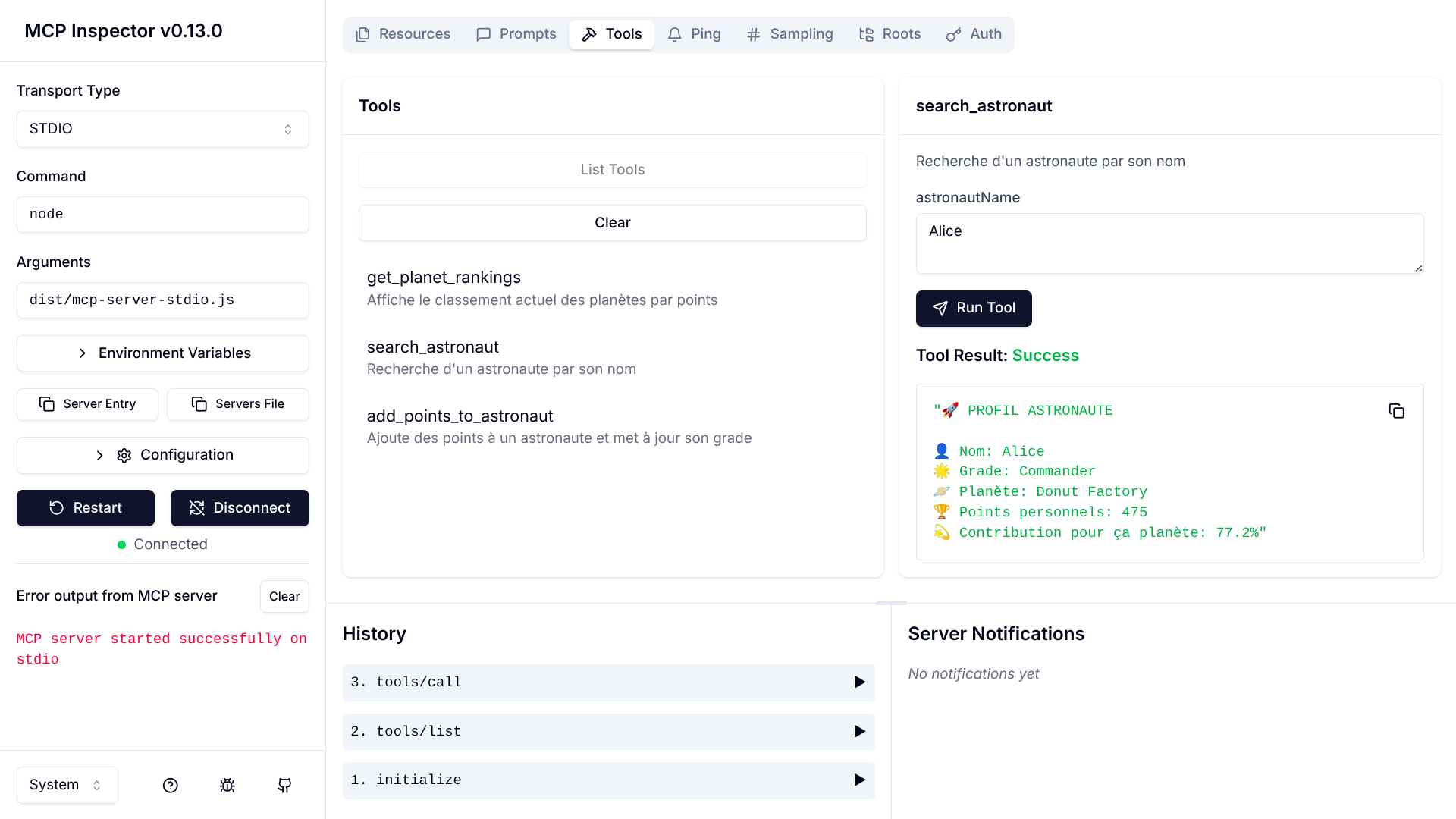Select the get_planet_rankings tool

point(613,288)
